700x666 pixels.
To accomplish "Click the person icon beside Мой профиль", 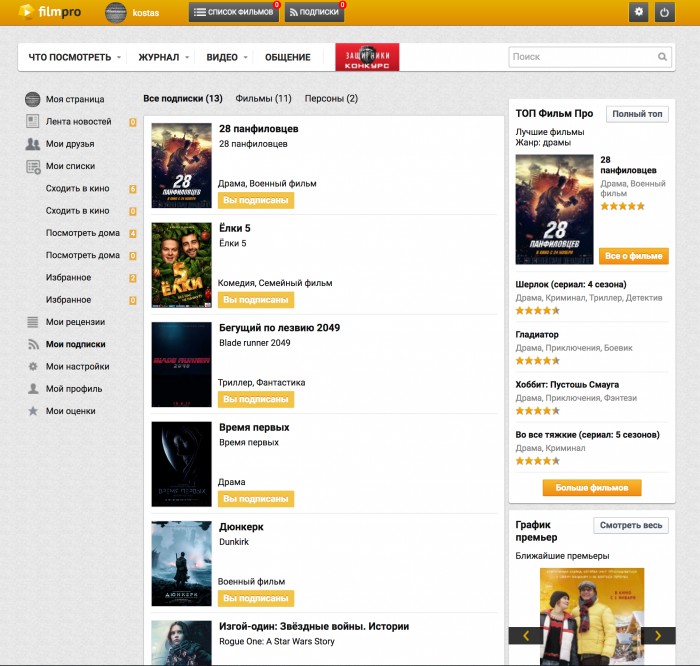I will 33,388.
